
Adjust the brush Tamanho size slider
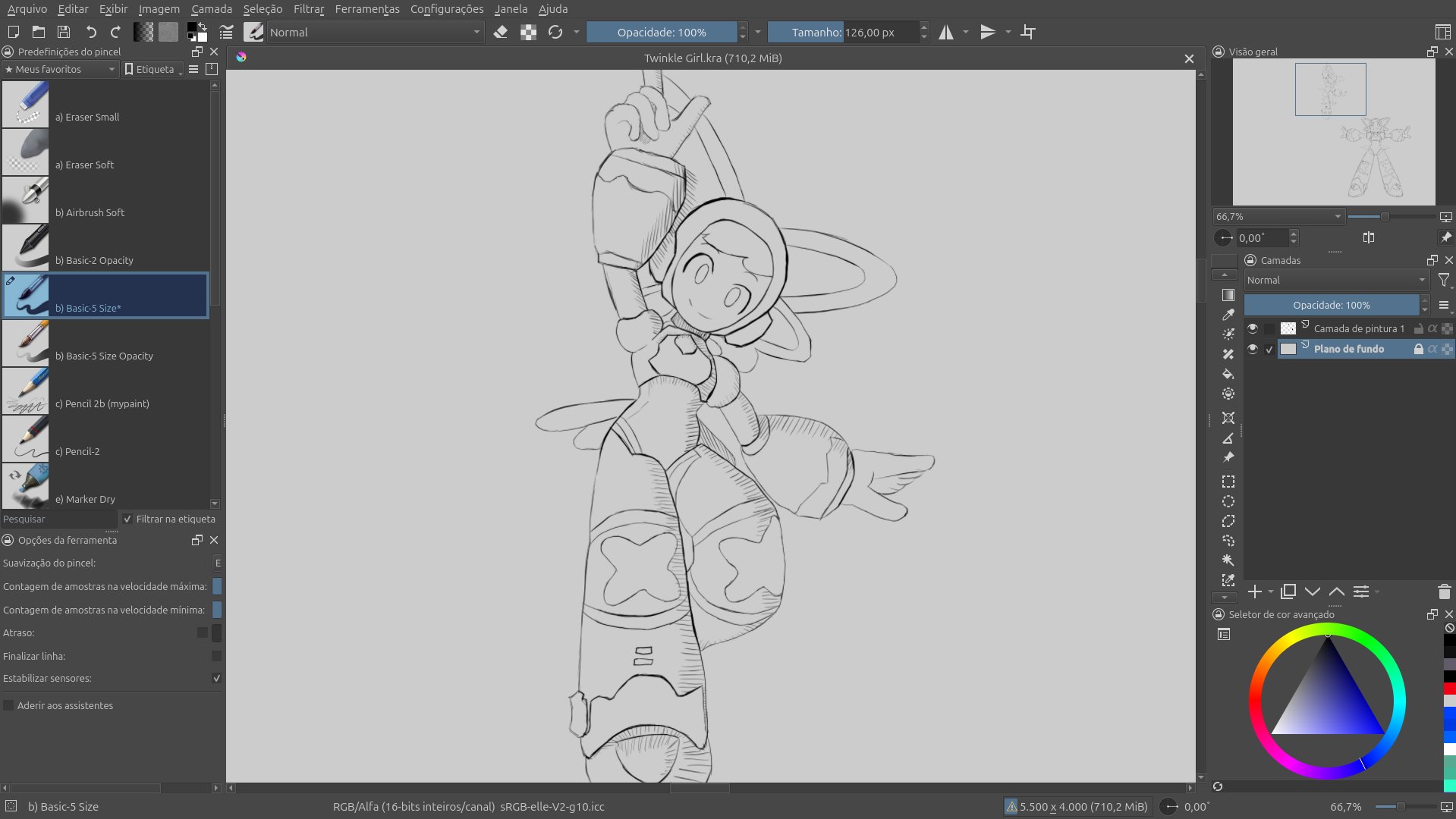843,32
